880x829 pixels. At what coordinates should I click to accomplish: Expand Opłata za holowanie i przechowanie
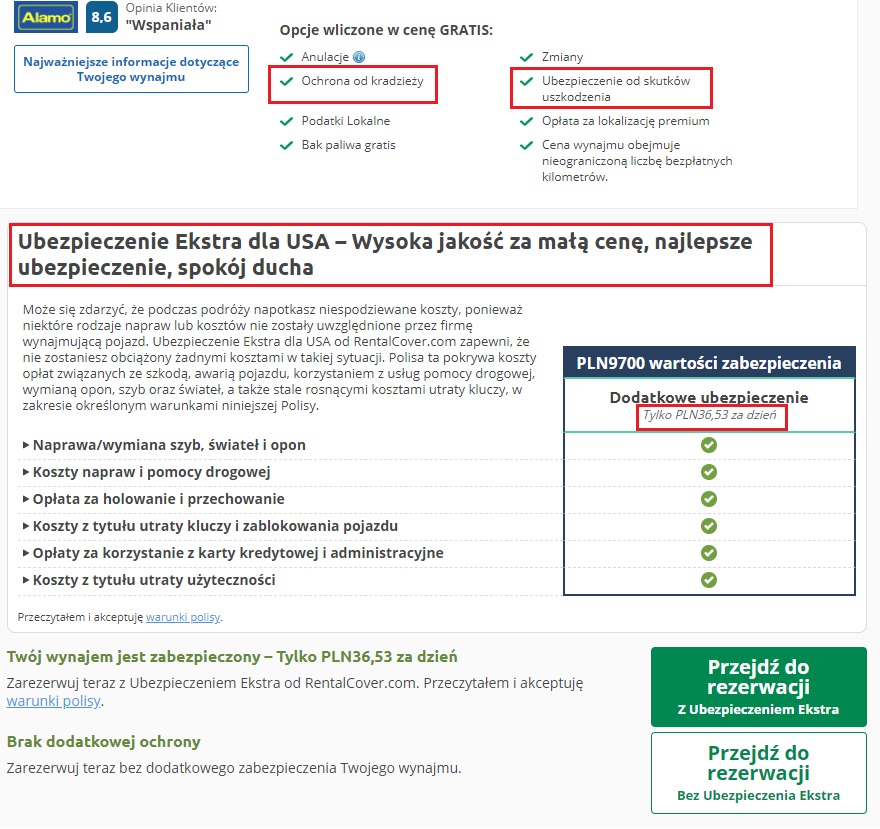153,499
